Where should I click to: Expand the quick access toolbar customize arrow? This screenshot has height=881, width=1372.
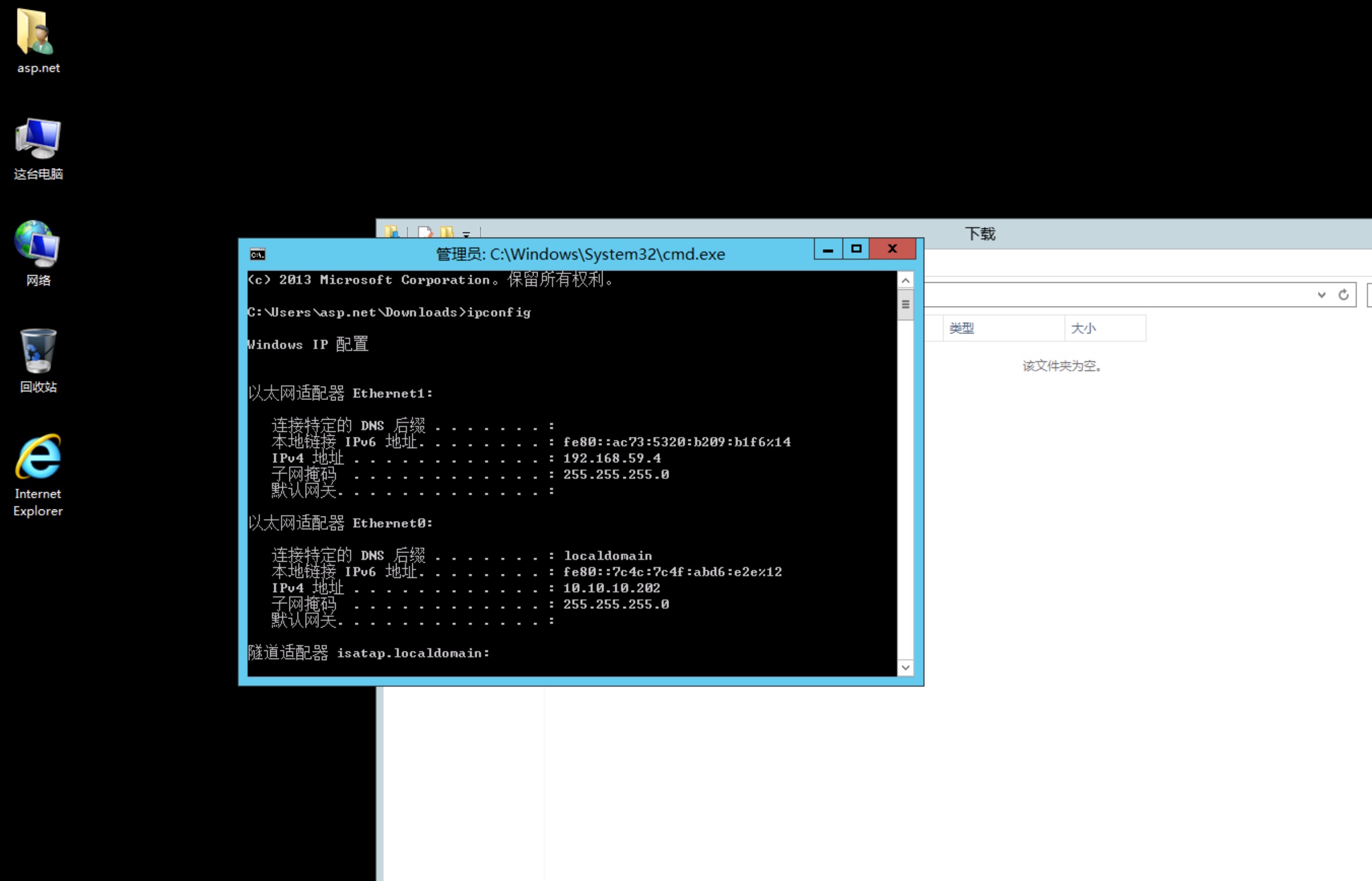[x=466, y=234]
